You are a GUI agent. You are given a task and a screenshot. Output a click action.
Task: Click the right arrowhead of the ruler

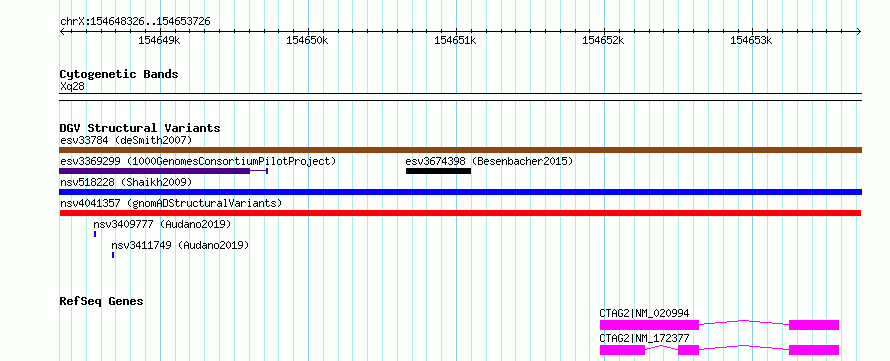pyautogui.click(x=859, y=32)
